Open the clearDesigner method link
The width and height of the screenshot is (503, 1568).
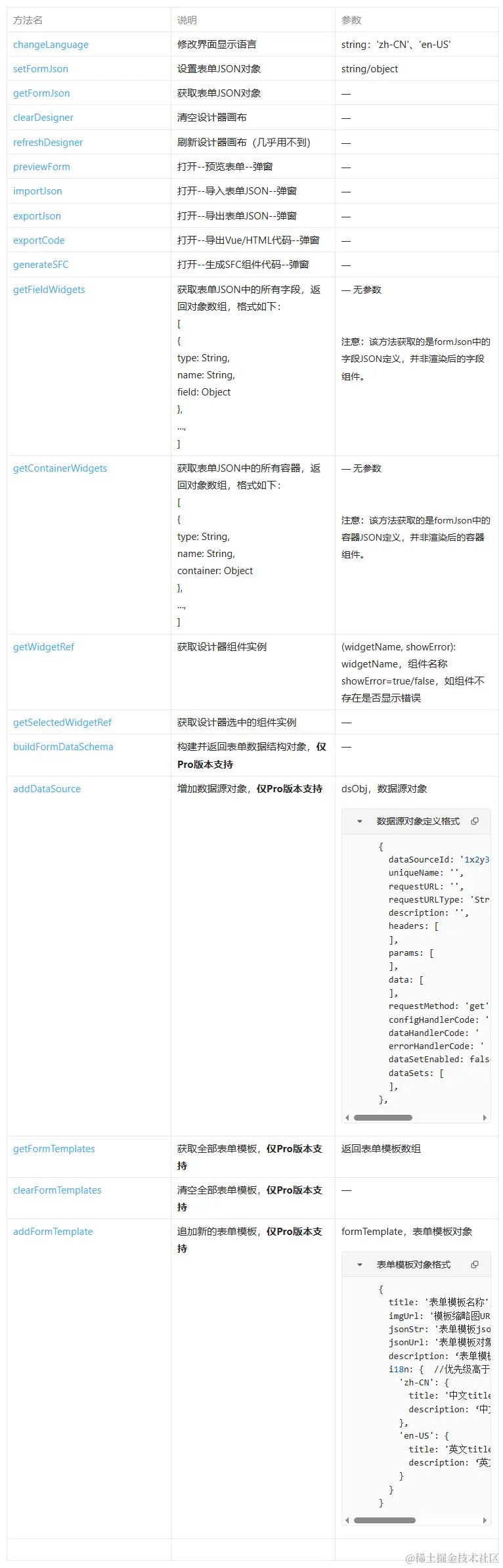point(43,118)
